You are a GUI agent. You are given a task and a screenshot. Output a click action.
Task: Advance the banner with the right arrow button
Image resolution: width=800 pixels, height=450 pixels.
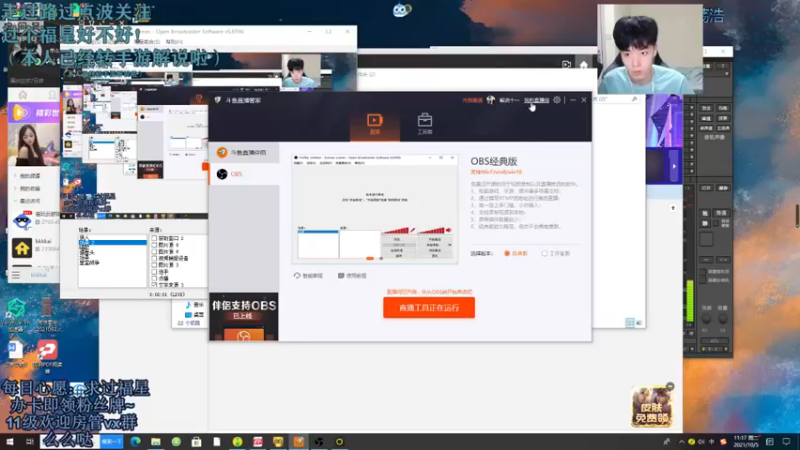tap(674, 166)
